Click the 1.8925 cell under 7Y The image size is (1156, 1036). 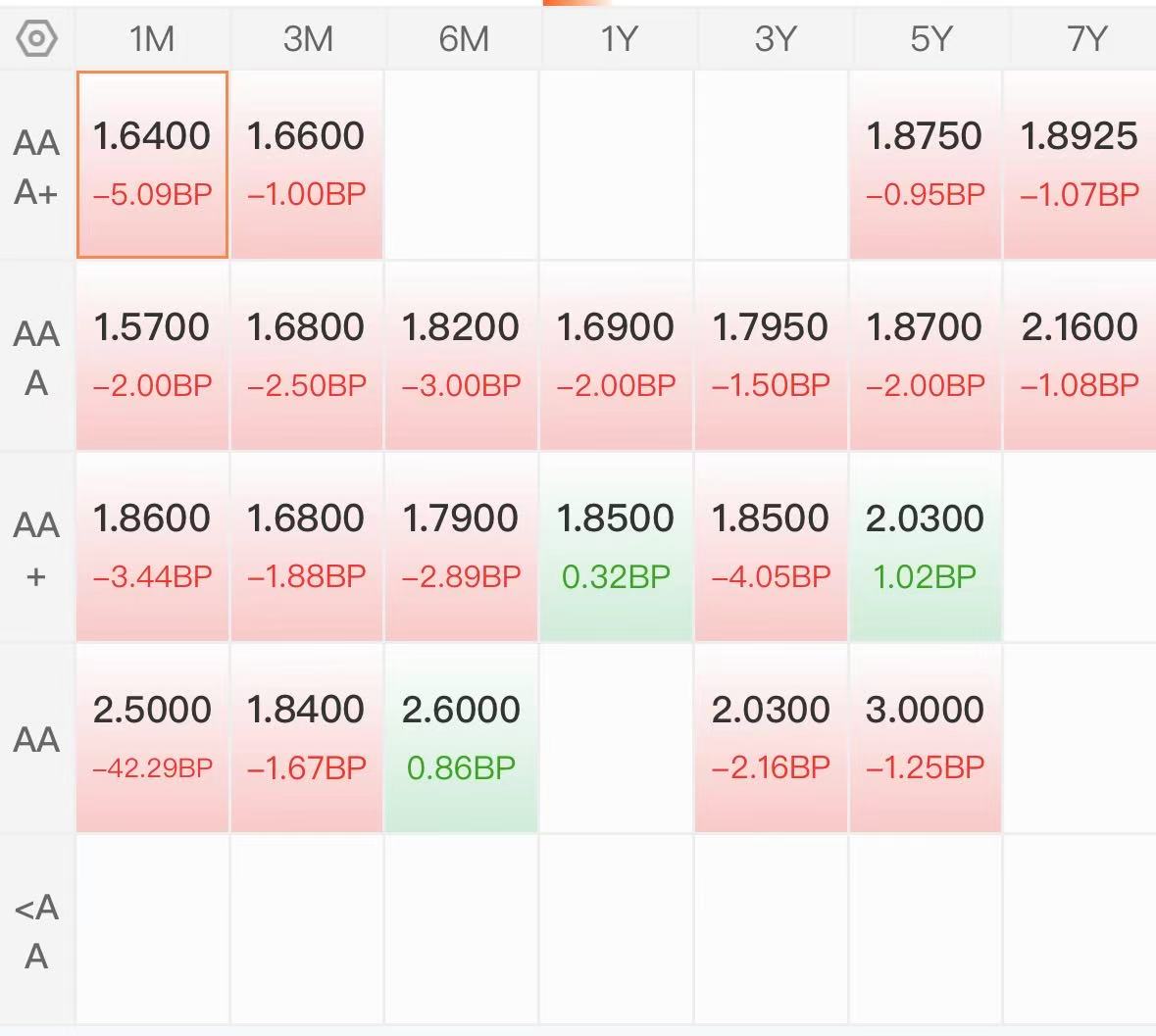[x=1080, y=165]
